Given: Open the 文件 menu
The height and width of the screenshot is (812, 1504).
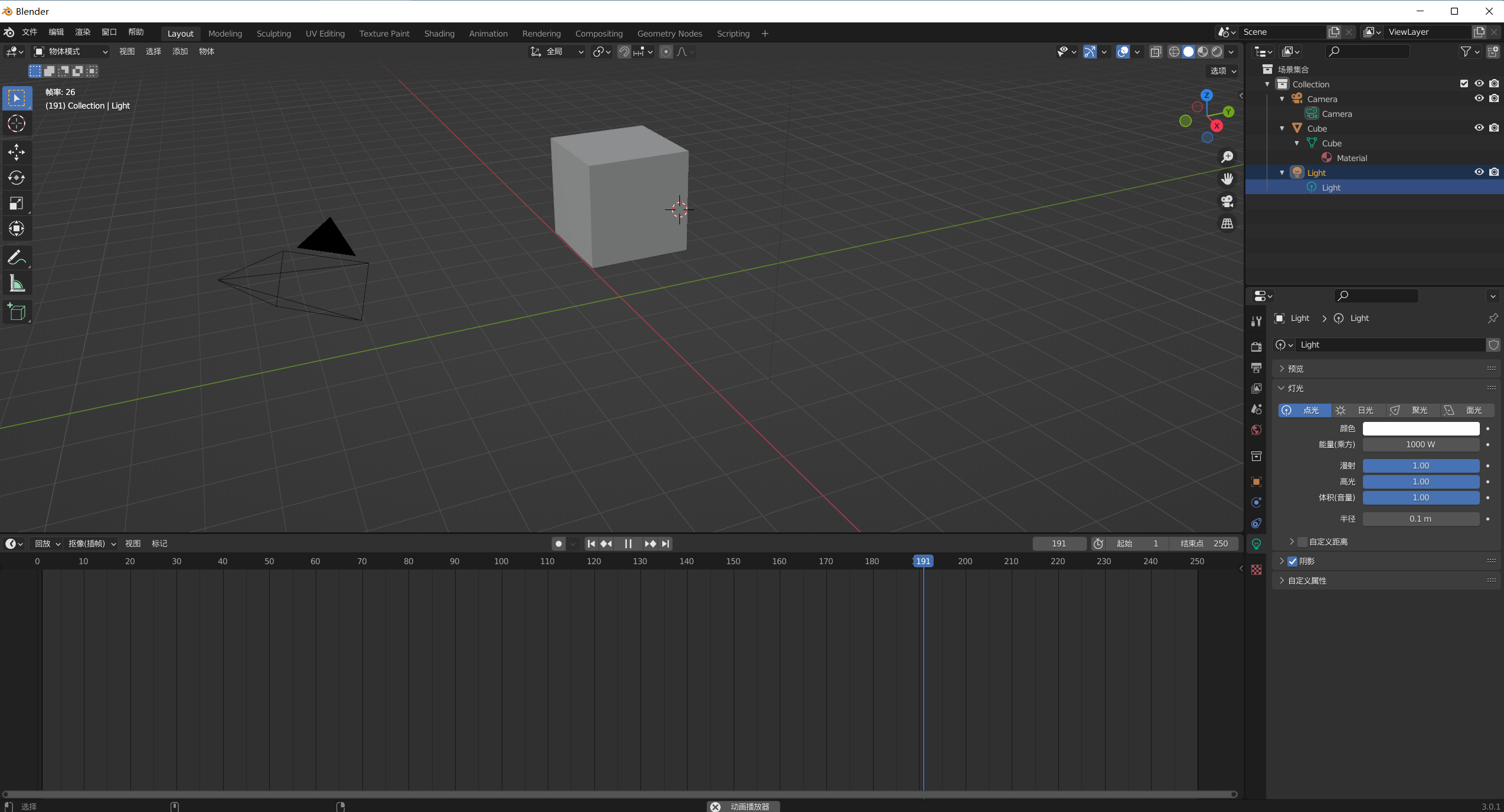Looking at the screenshot, I should pyautogui.click(x=30, y=32).
